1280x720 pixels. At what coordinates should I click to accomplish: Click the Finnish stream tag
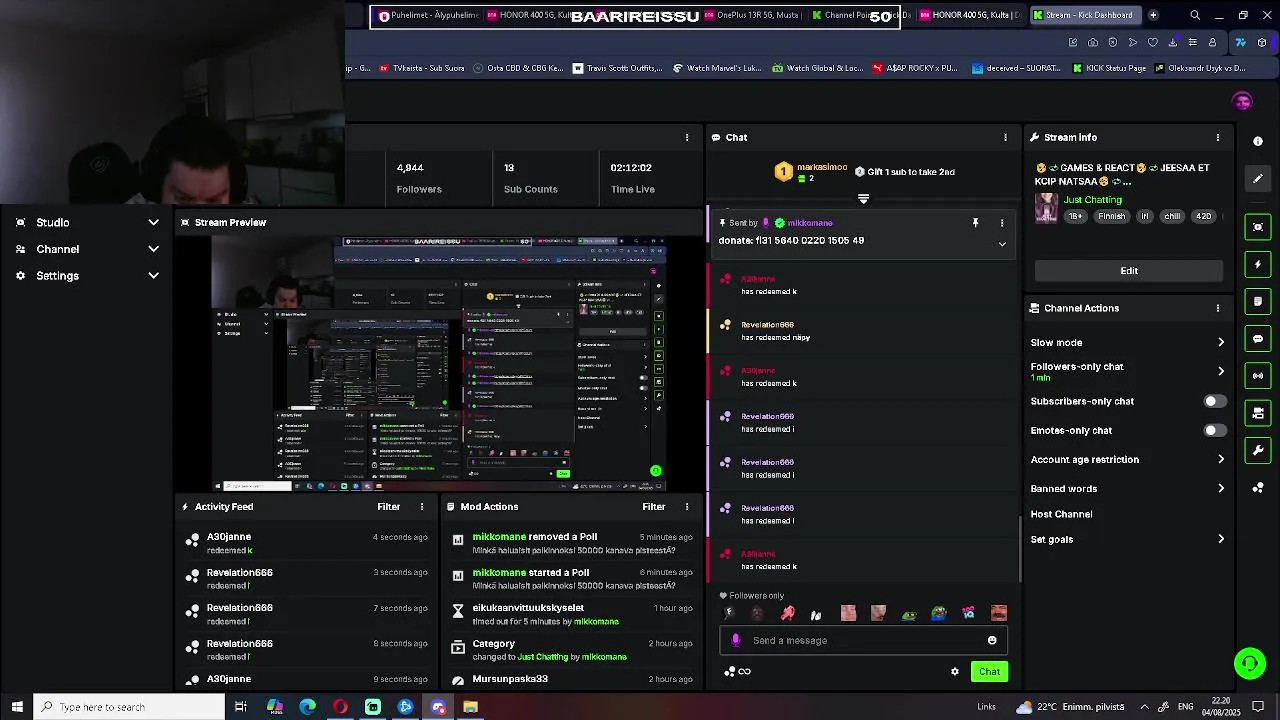pos(1112,216)
